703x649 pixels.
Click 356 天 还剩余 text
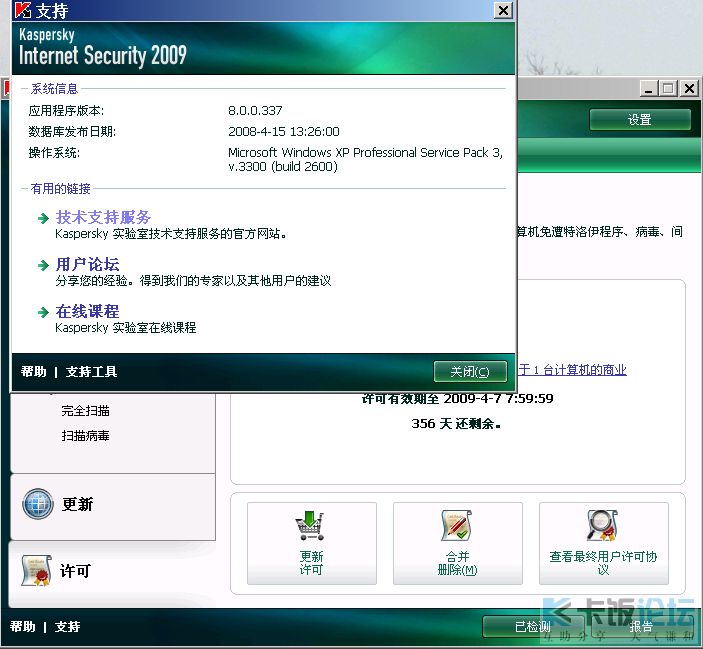point(456,424)
